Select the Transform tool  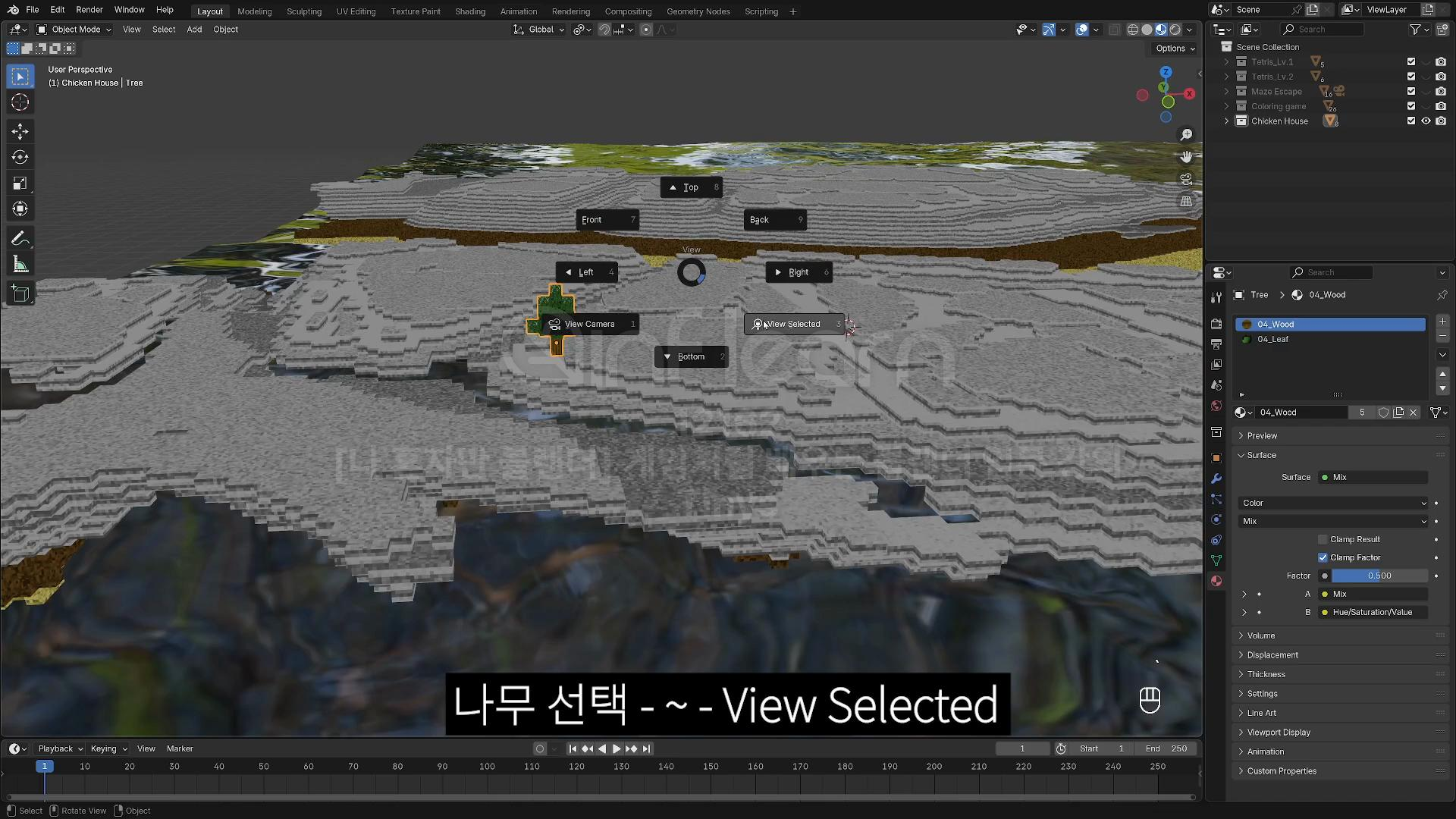20,209
